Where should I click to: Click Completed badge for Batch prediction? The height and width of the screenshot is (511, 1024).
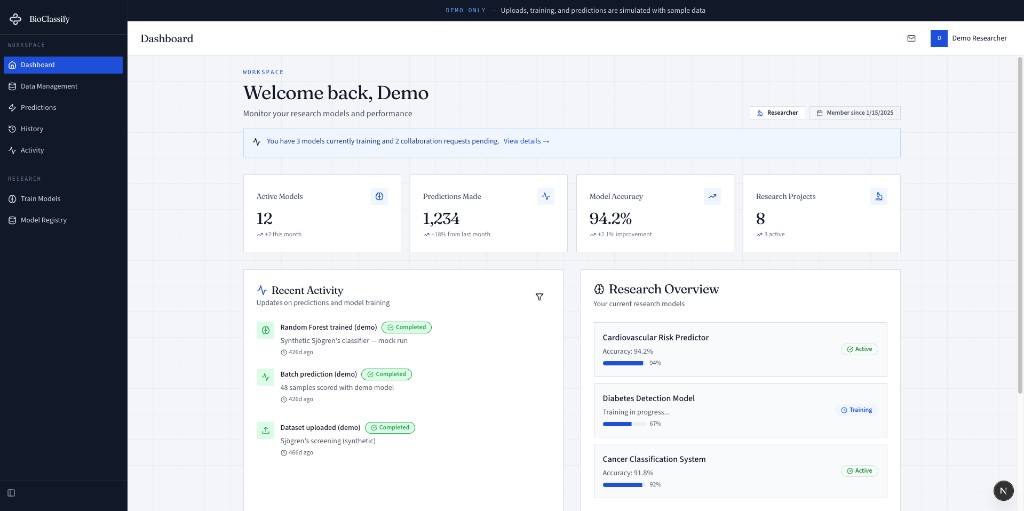pyautogui.click(x=387, y=374)
